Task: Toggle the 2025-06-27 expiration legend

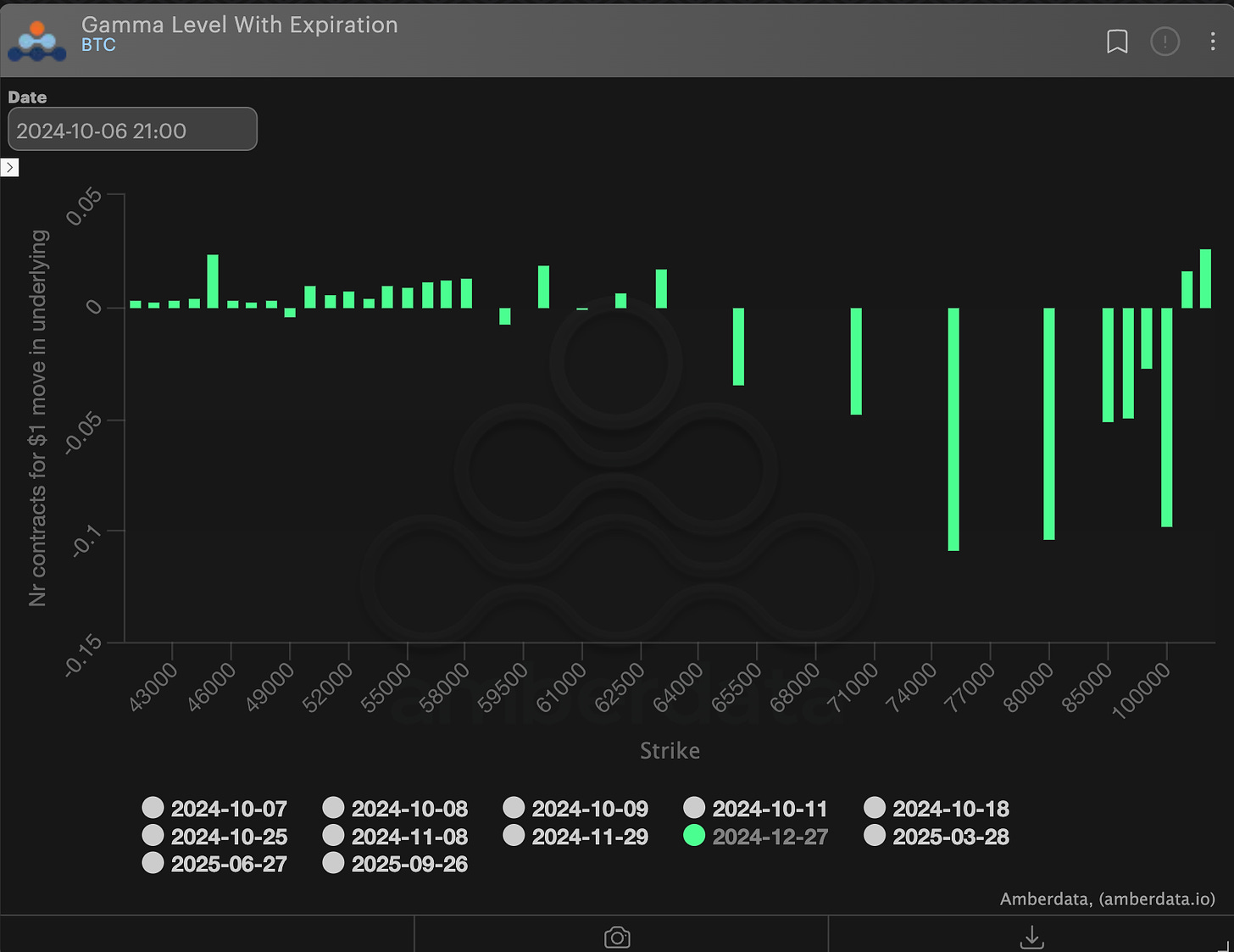Action: pos(215,863)
